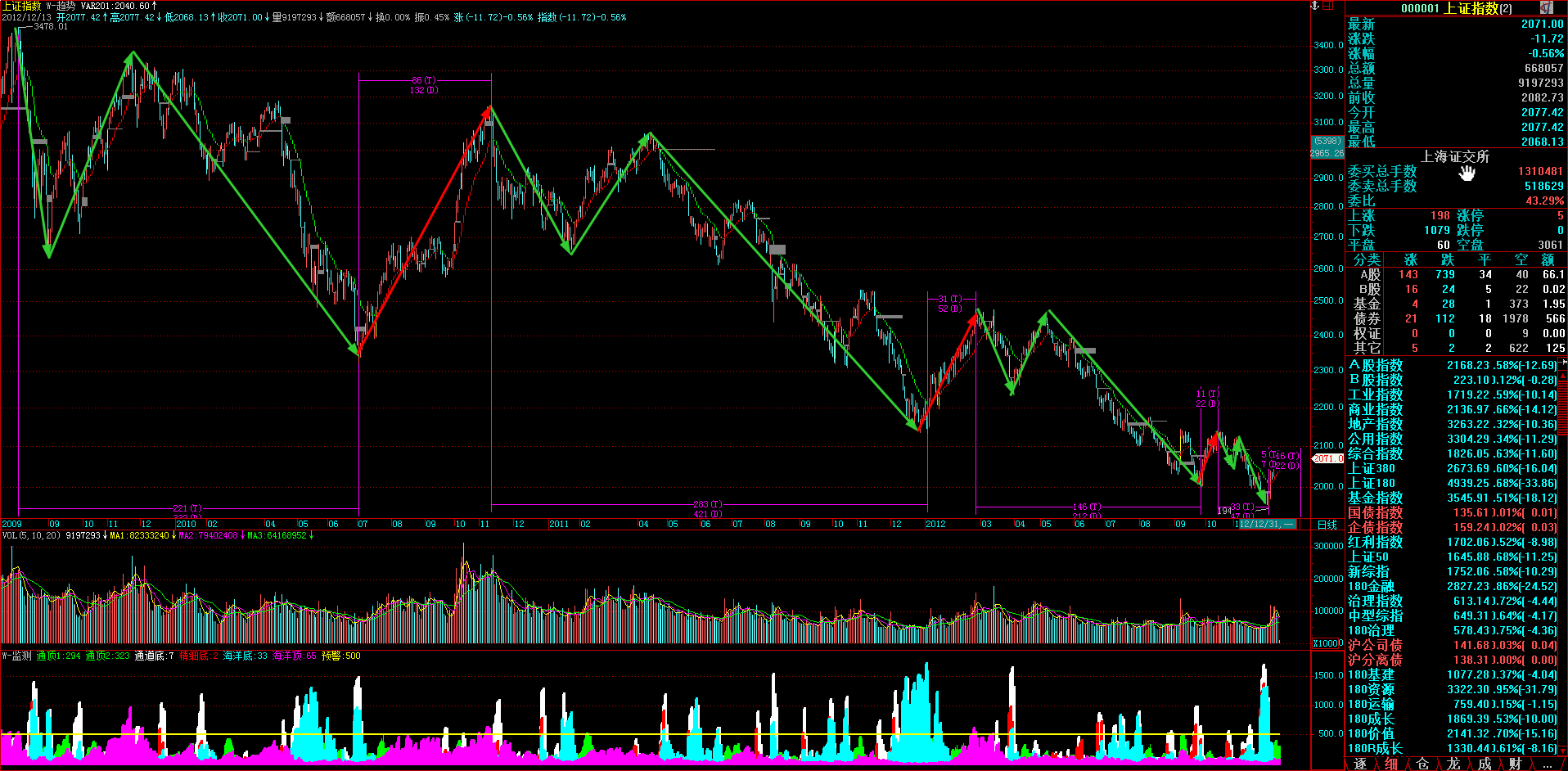Select the 国债指数 row
The height and width of the screenshot is (771, 1568).
[1375, 512]
